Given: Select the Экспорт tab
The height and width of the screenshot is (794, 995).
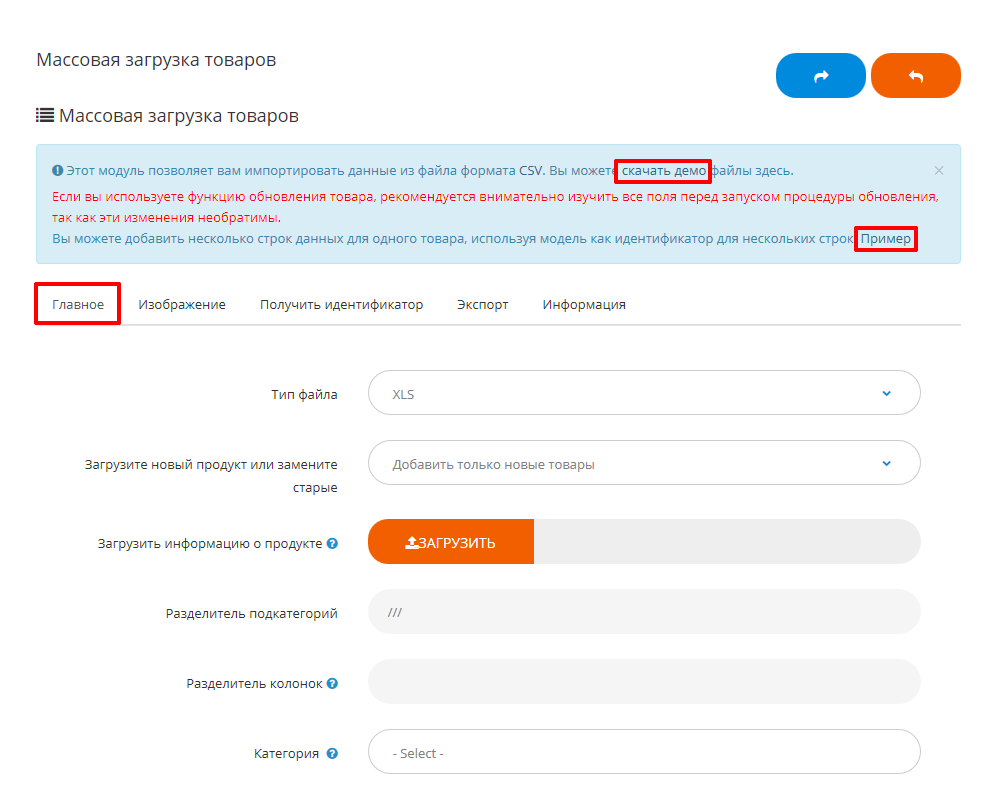Looking at the screenshot, I should [483, 304].
